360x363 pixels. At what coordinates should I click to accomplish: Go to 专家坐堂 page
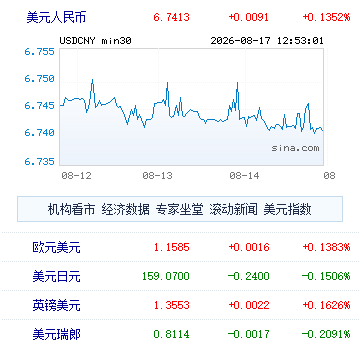179,210
